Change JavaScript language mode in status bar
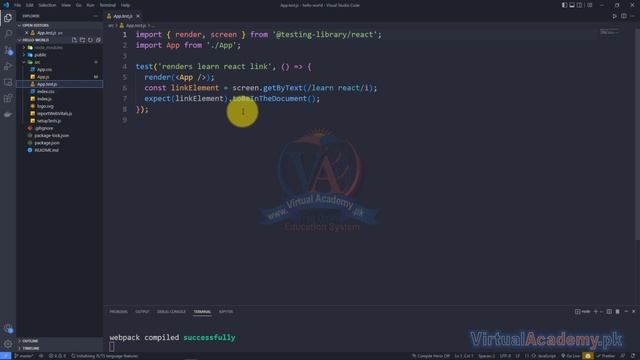Screen dimensions: 640x360 click(546, 356)
